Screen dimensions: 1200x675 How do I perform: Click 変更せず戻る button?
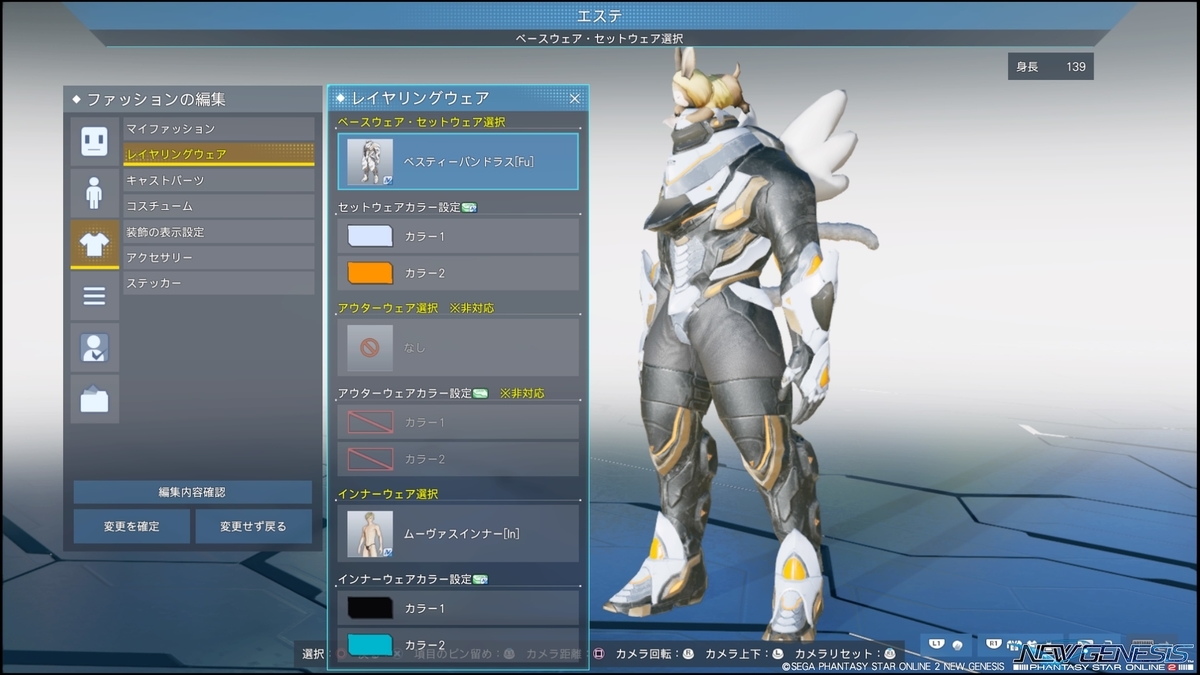pos(254,526)
